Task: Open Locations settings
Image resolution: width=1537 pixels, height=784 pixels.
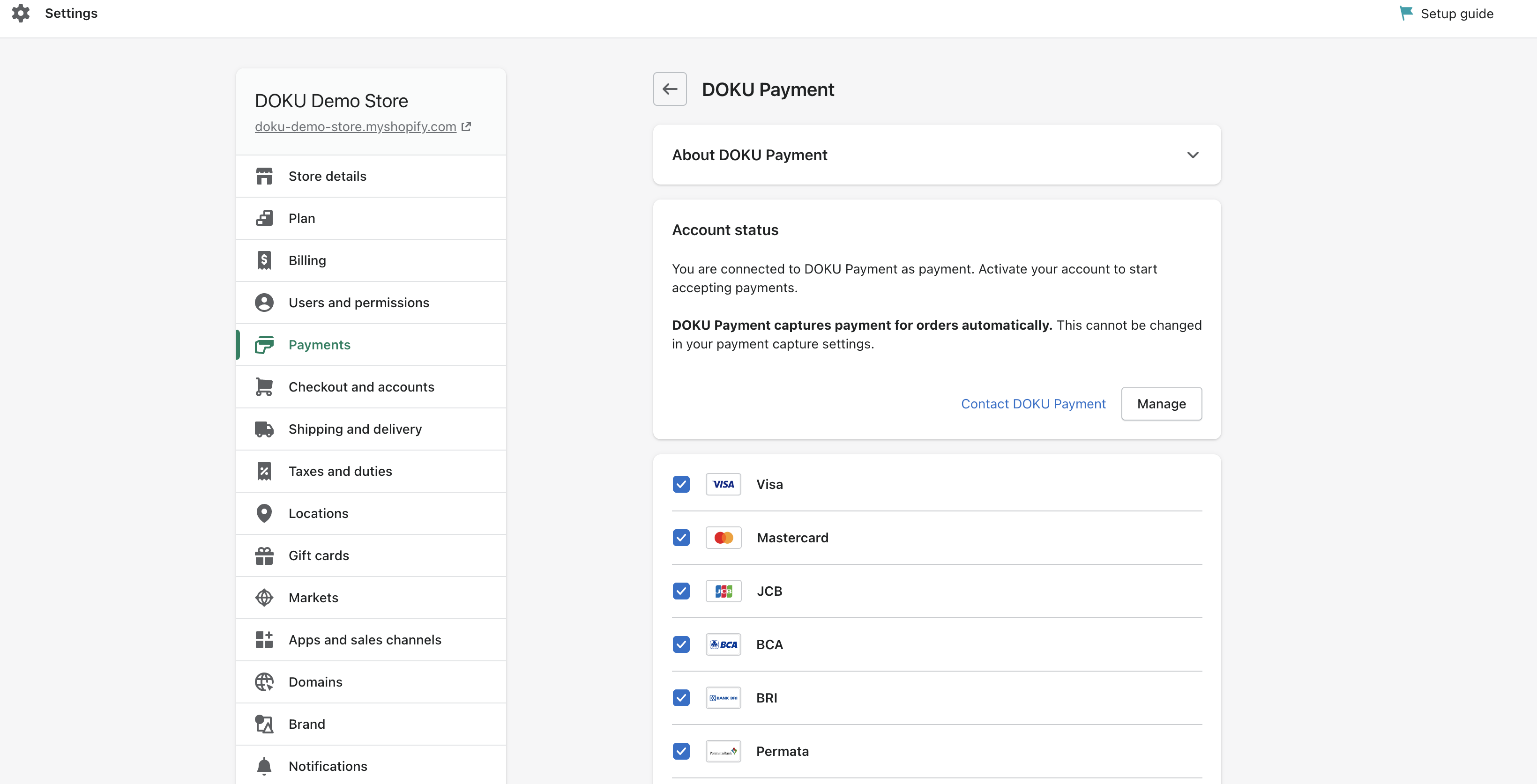Action: coord(371,513)
